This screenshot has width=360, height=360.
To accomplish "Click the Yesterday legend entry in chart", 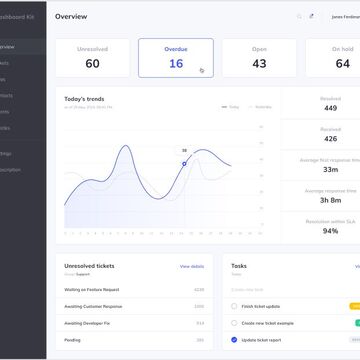I will [260, 107].
